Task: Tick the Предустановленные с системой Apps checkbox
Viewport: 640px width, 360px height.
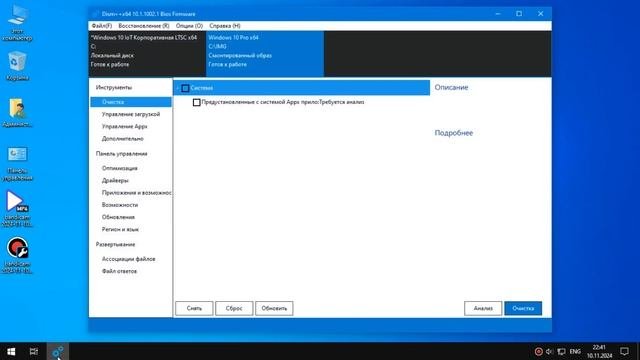Action: tap(196, 102)
